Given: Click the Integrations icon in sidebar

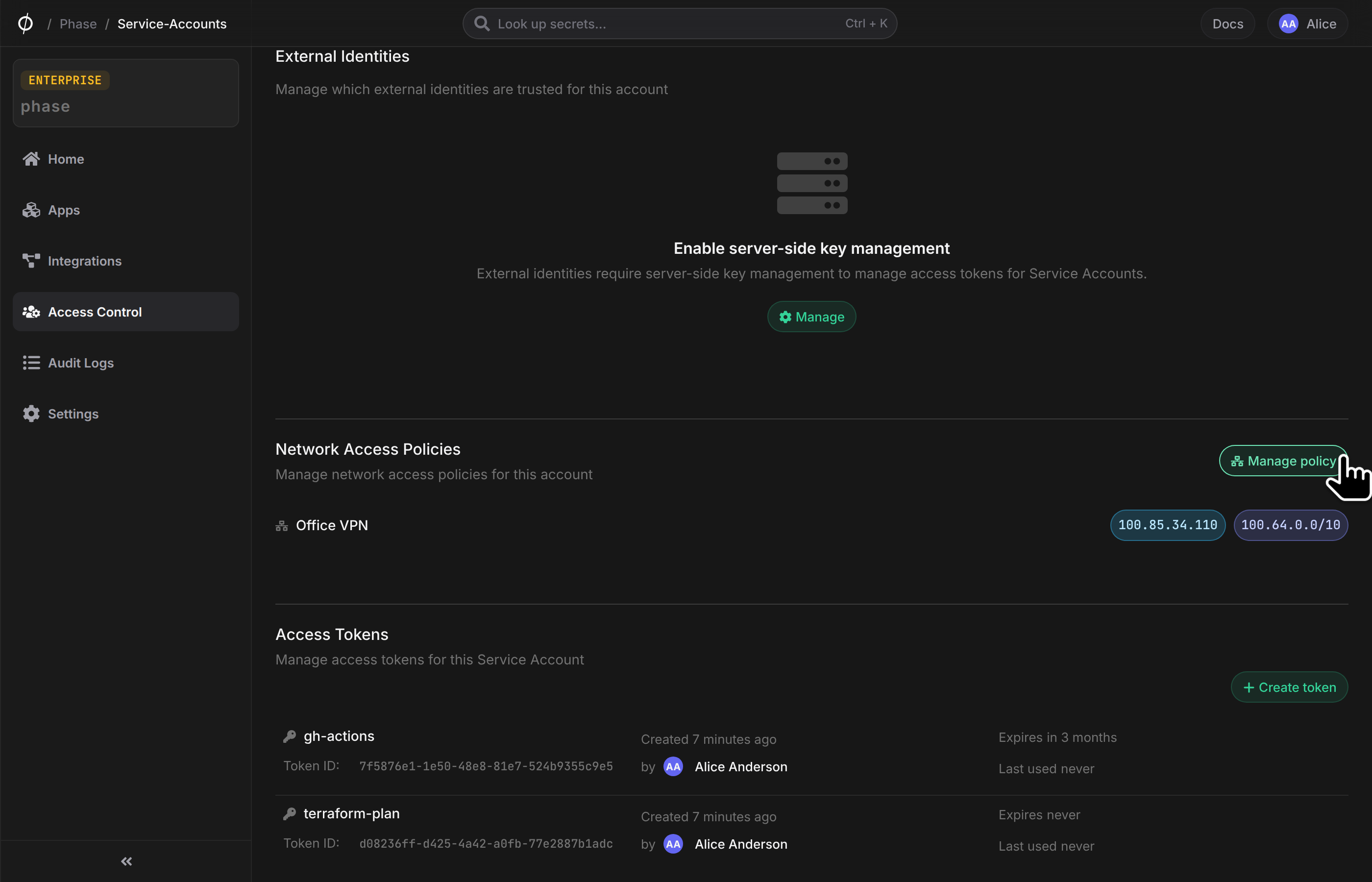Looking at the screenshot, I should point(31,261).
